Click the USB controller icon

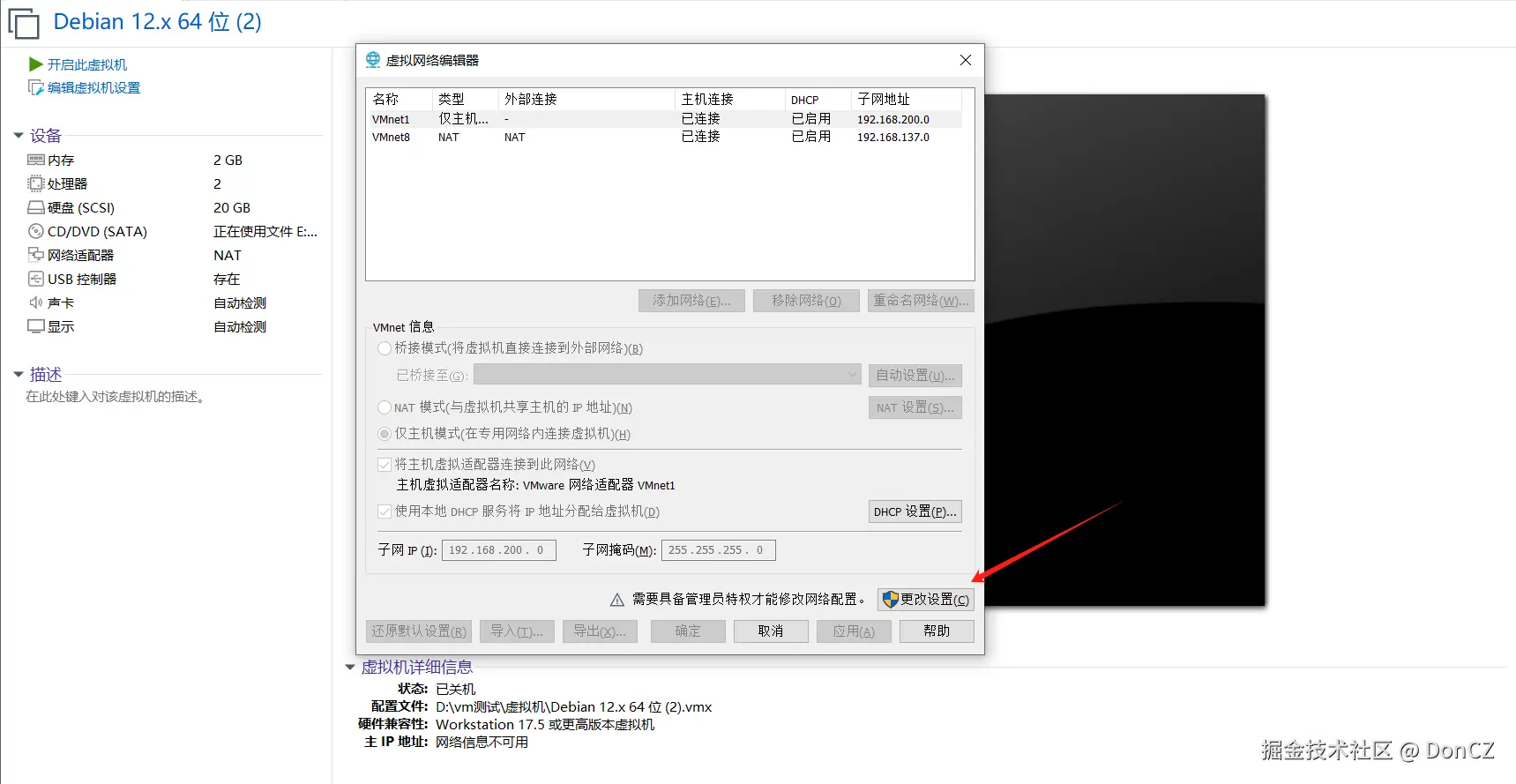click(36, 279)
